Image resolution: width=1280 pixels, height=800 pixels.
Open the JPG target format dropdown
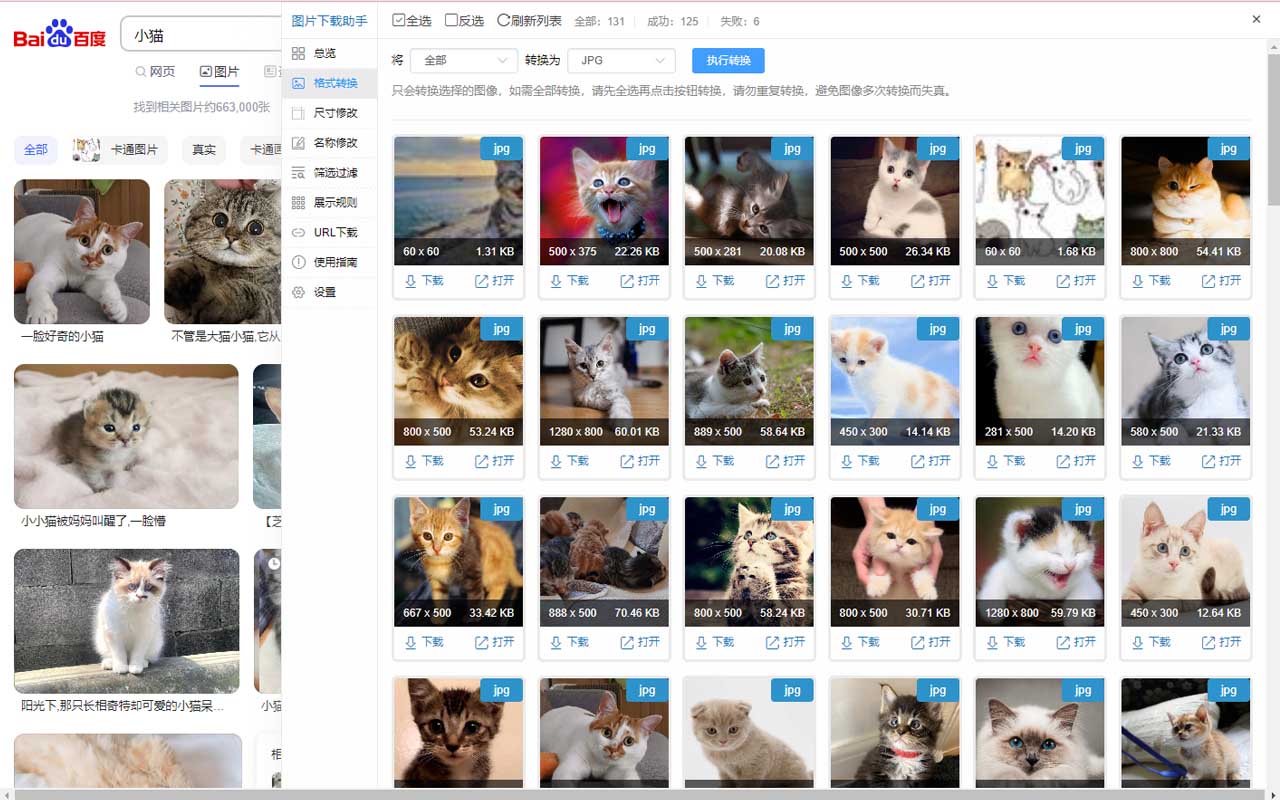click(x=621, y=60)
